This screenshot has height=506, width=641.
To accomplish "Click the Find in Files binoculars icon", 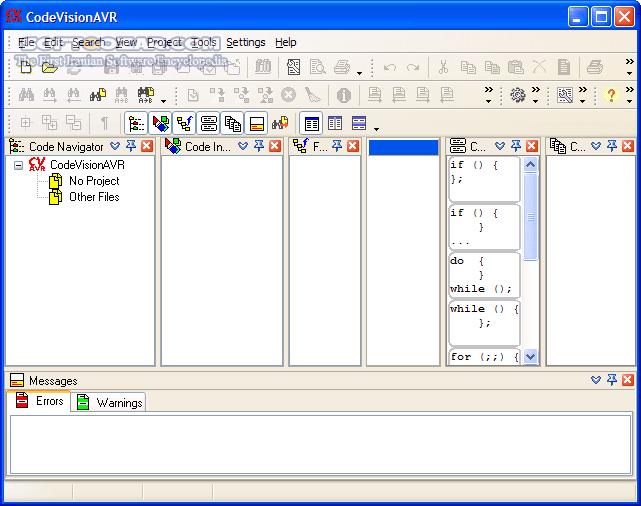I will (98, 95).
